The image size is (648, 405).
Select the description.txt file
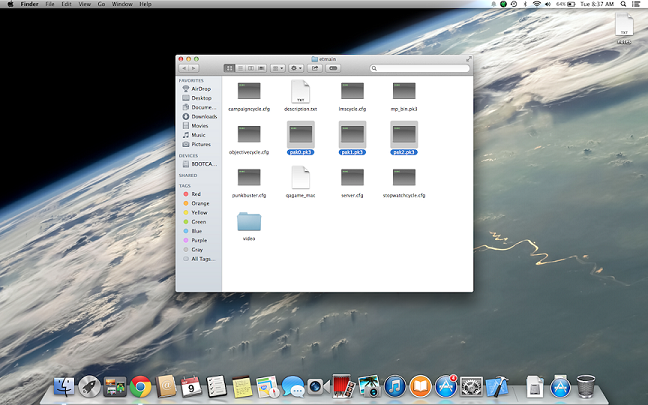tap(300, 96)
